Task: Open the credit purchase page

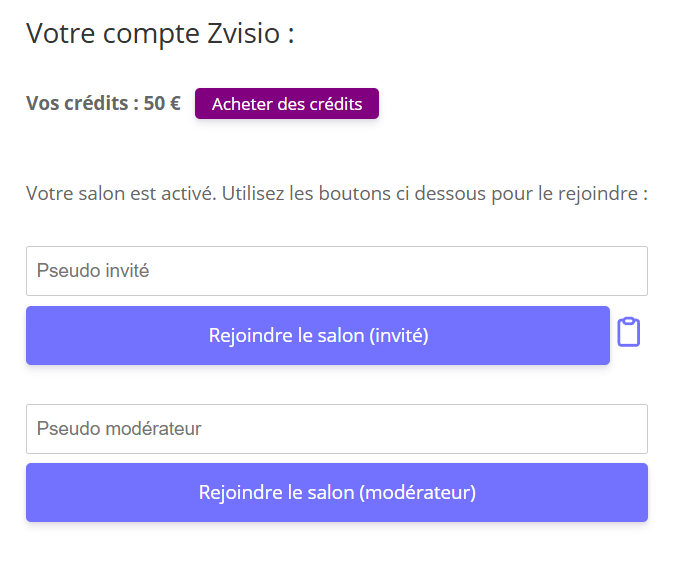Action: point(287,104)
